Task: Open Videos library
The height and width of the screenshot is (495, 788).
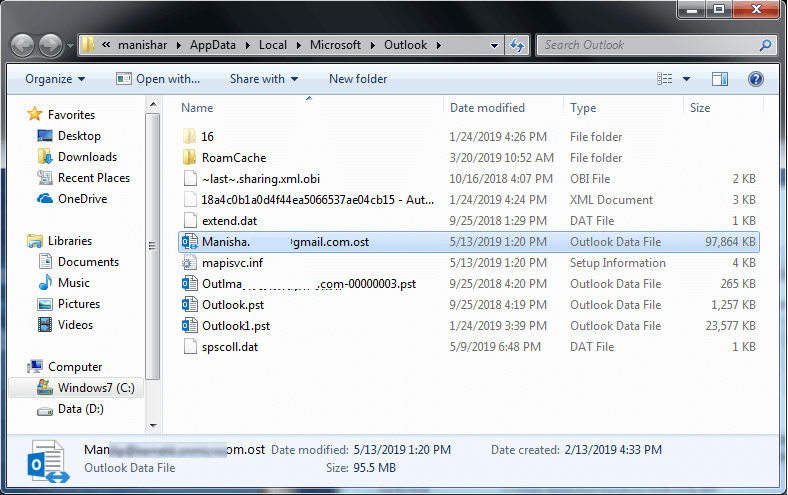Action: 75,325
